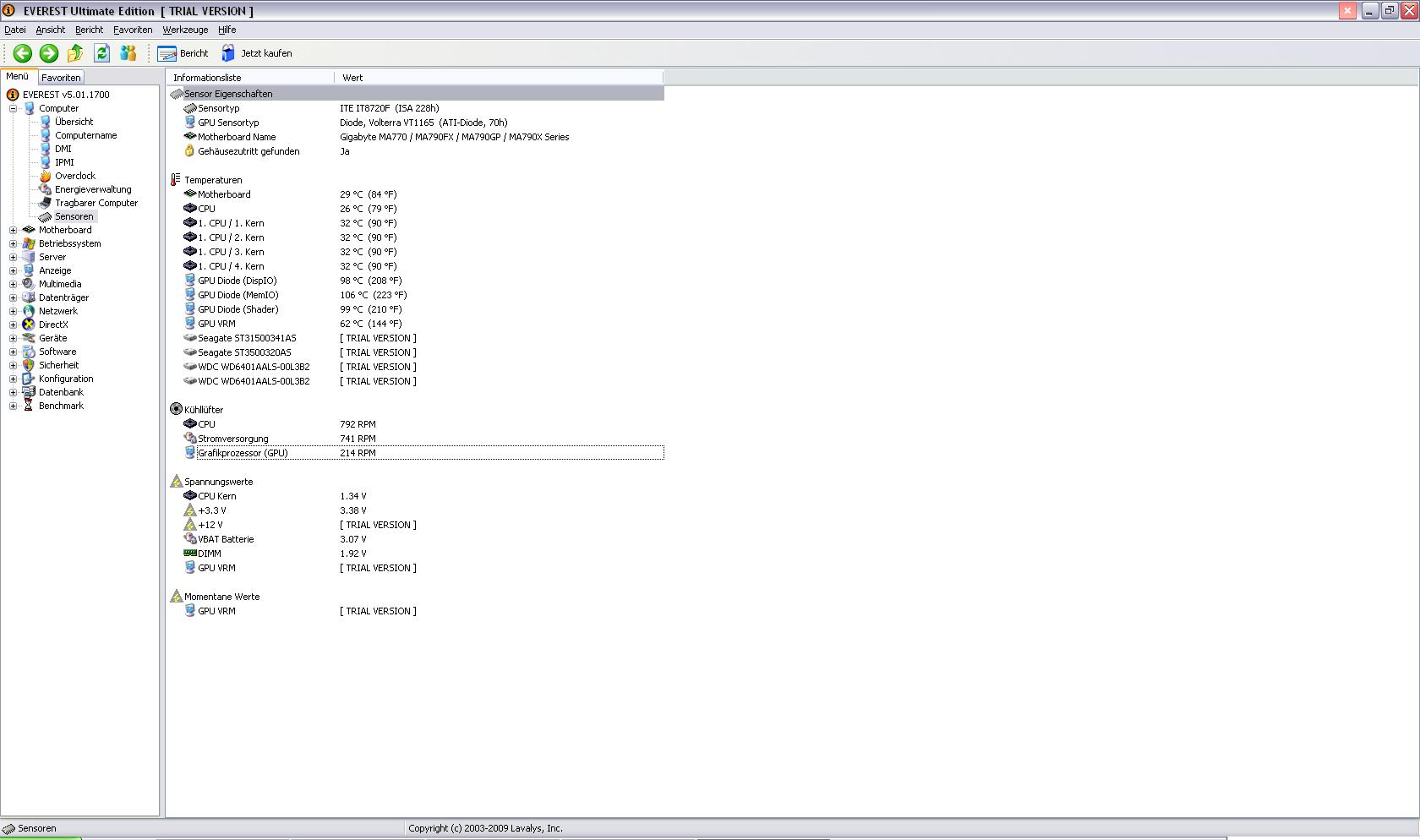Click the Spannungswerte warning triangle icon
The width and height of the screenshot is (1420, 840).
(x=176, y=482)
